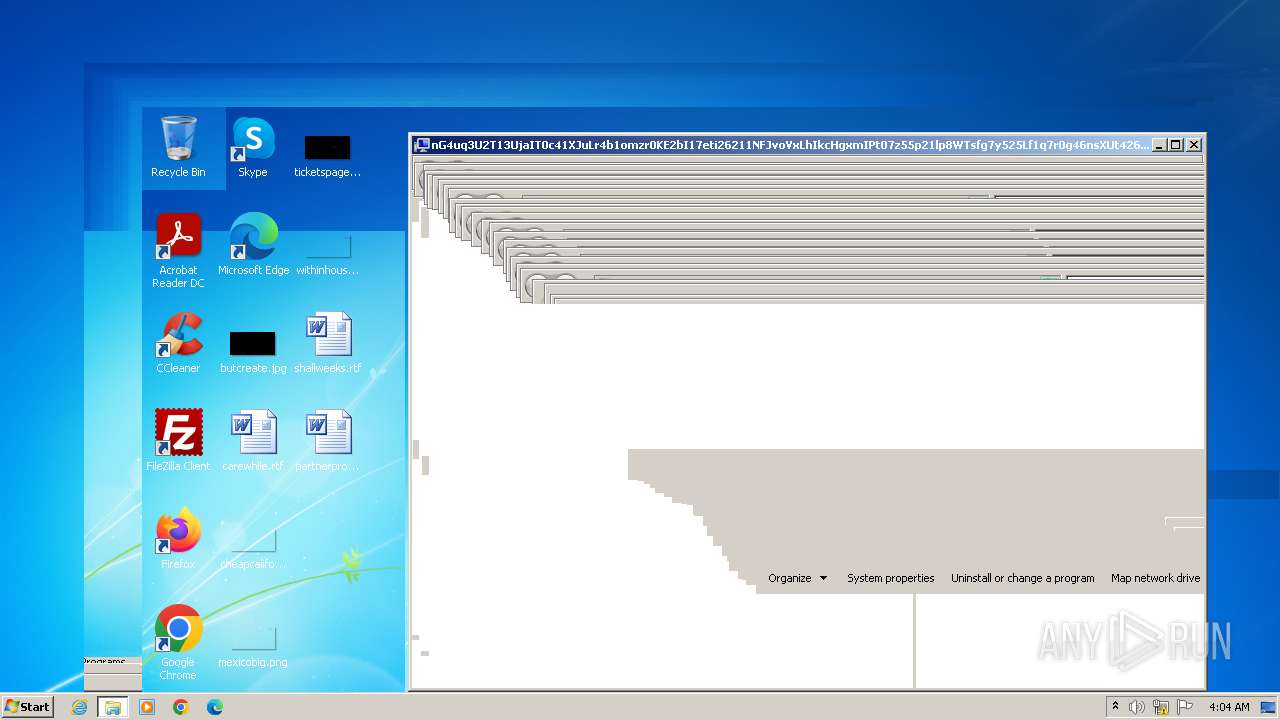Click Edge icon in the taskbar

coord(215,707)
